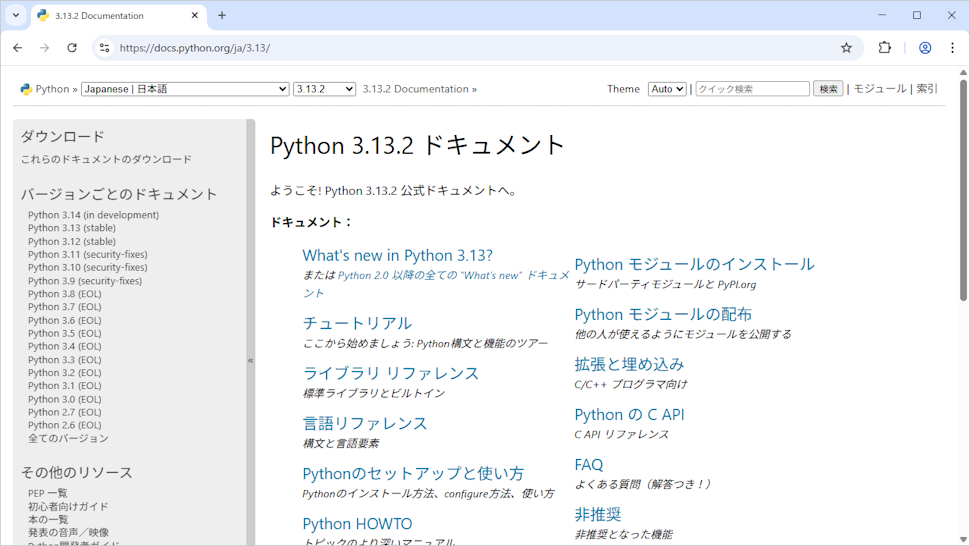Open the tab search chevron button
The image size is (970, 546).
click(15, 15)
